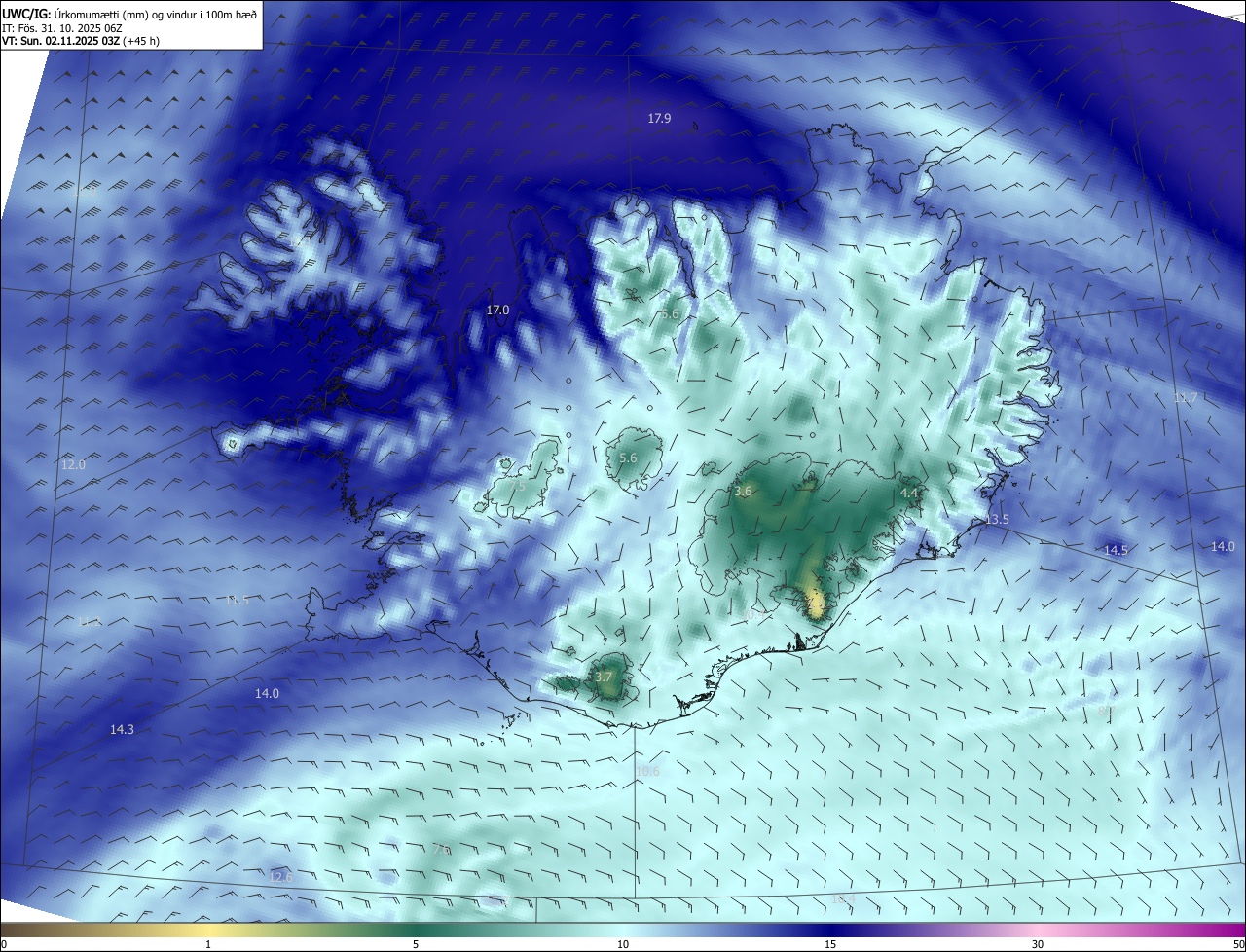
Task: Click the 11.7 value label on the map
Action: (1186, 397)
